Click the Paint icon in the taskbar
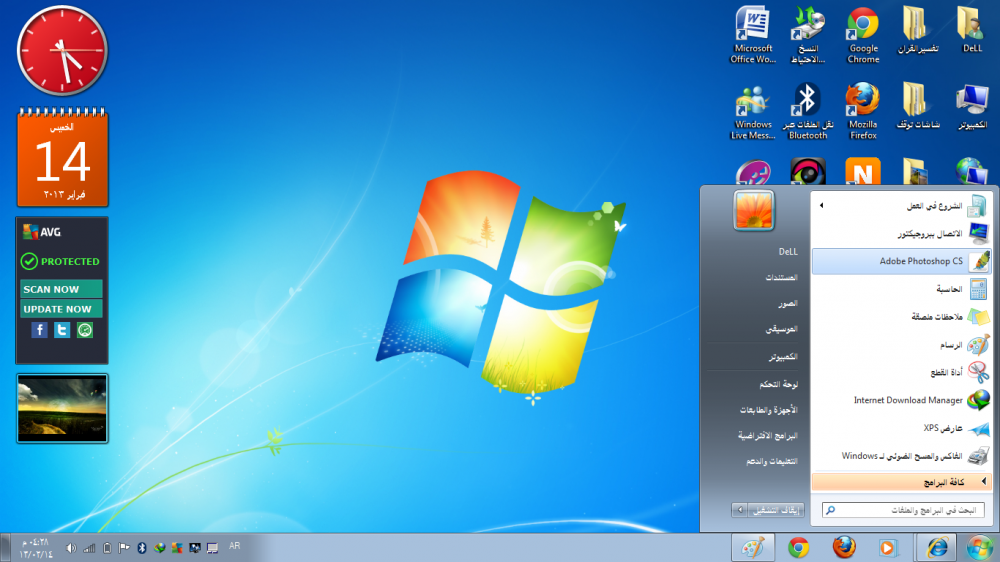 coord(752,547)
